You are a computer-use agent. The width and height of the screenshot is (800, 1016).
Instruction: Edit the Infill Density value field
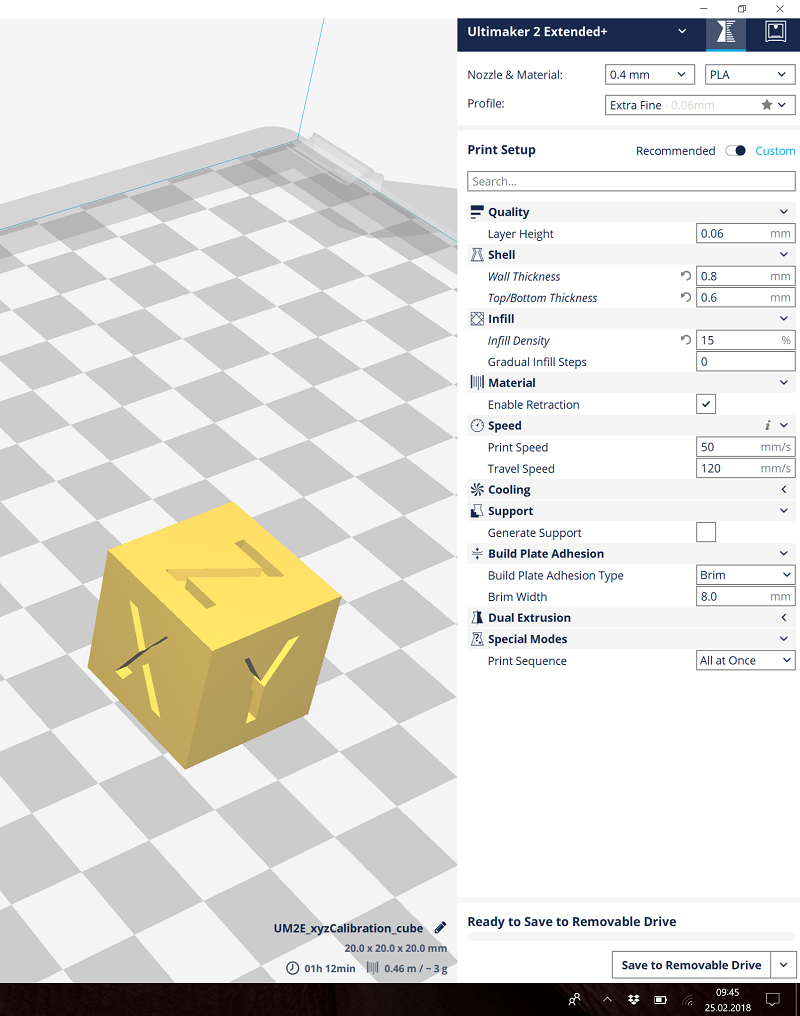click(x=746, y=340)
